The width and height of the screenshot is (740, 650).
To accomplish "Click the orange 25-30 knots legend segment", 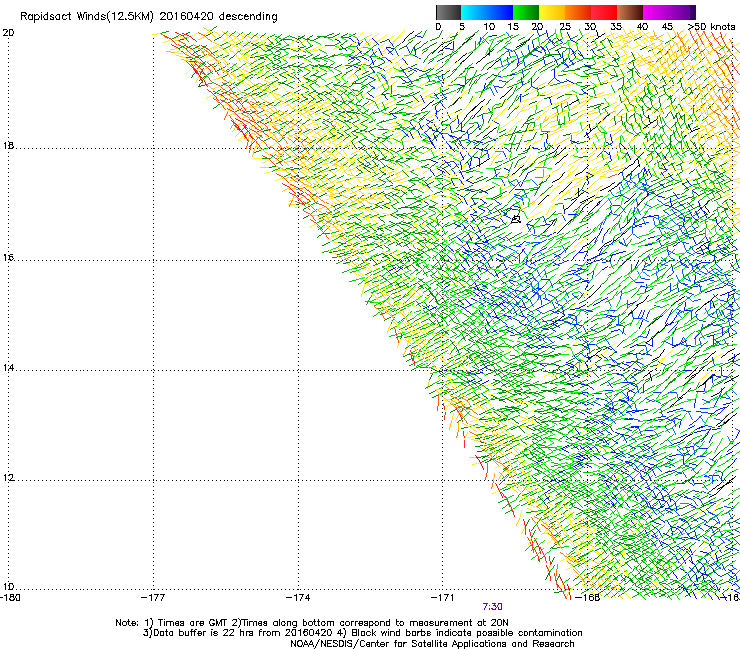I will coord(578,12).
